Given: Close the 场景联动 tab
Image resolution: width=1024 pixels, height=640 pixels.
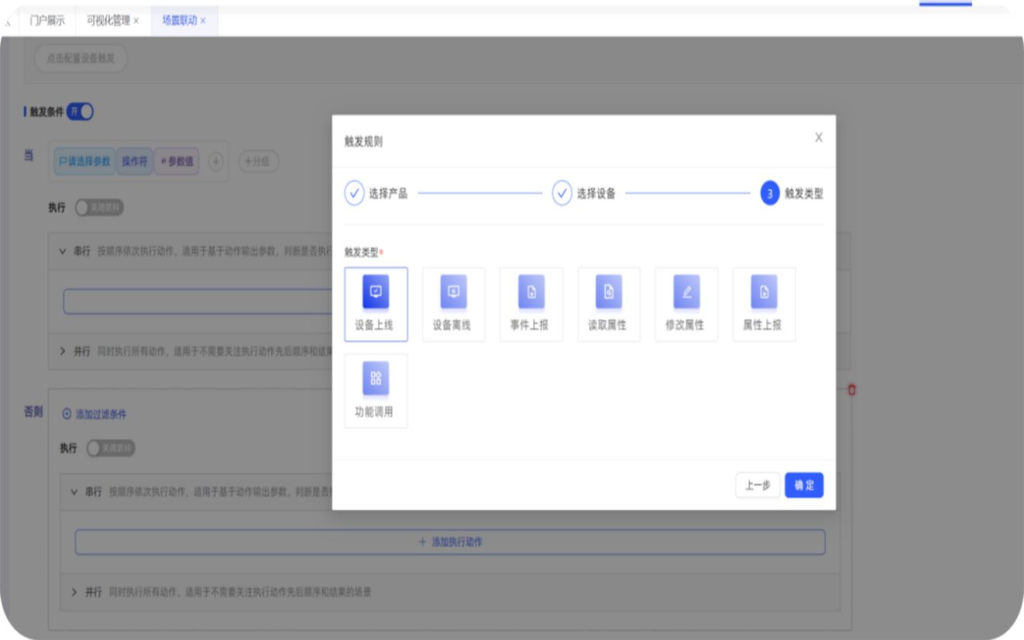Looking at the screenshot, I should click(203, 21).
